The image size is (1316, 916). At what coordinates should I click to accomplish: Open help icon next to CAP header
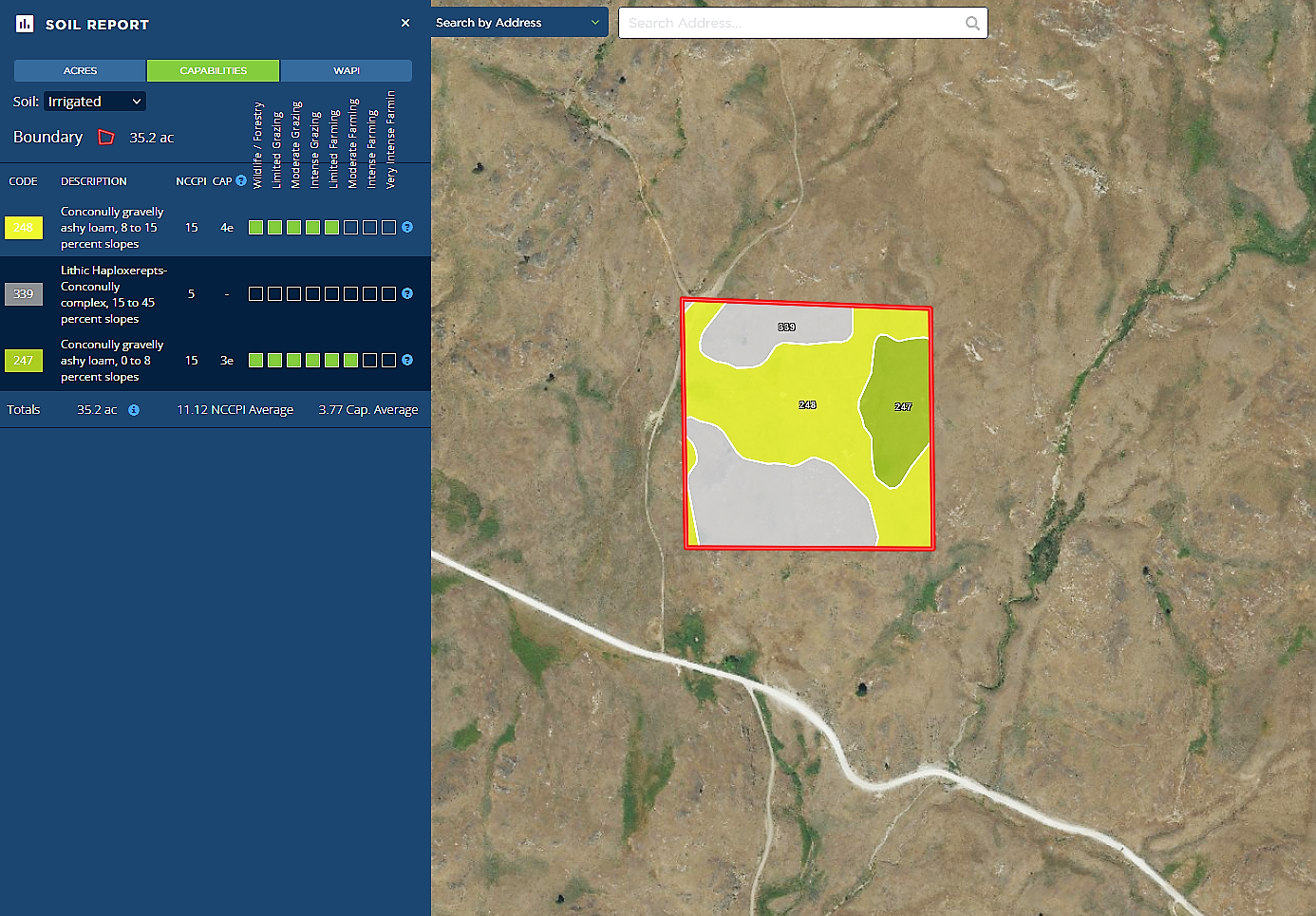tap(241, 180)
